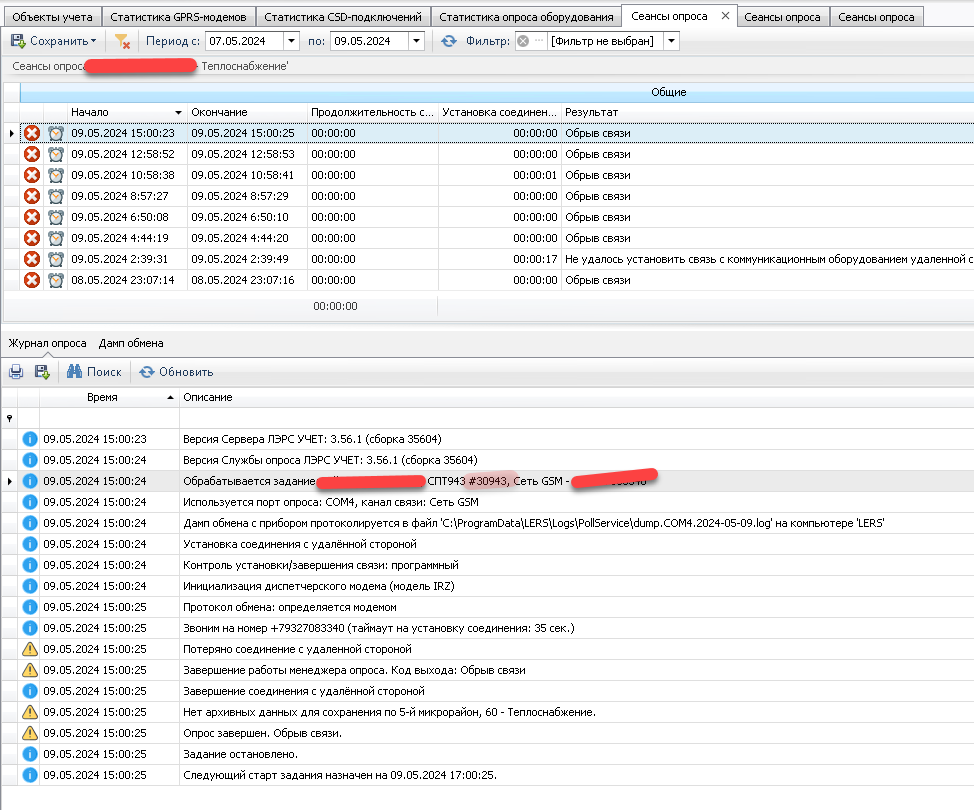
Task: Sort by Результат column header
Action: [768, 112]
